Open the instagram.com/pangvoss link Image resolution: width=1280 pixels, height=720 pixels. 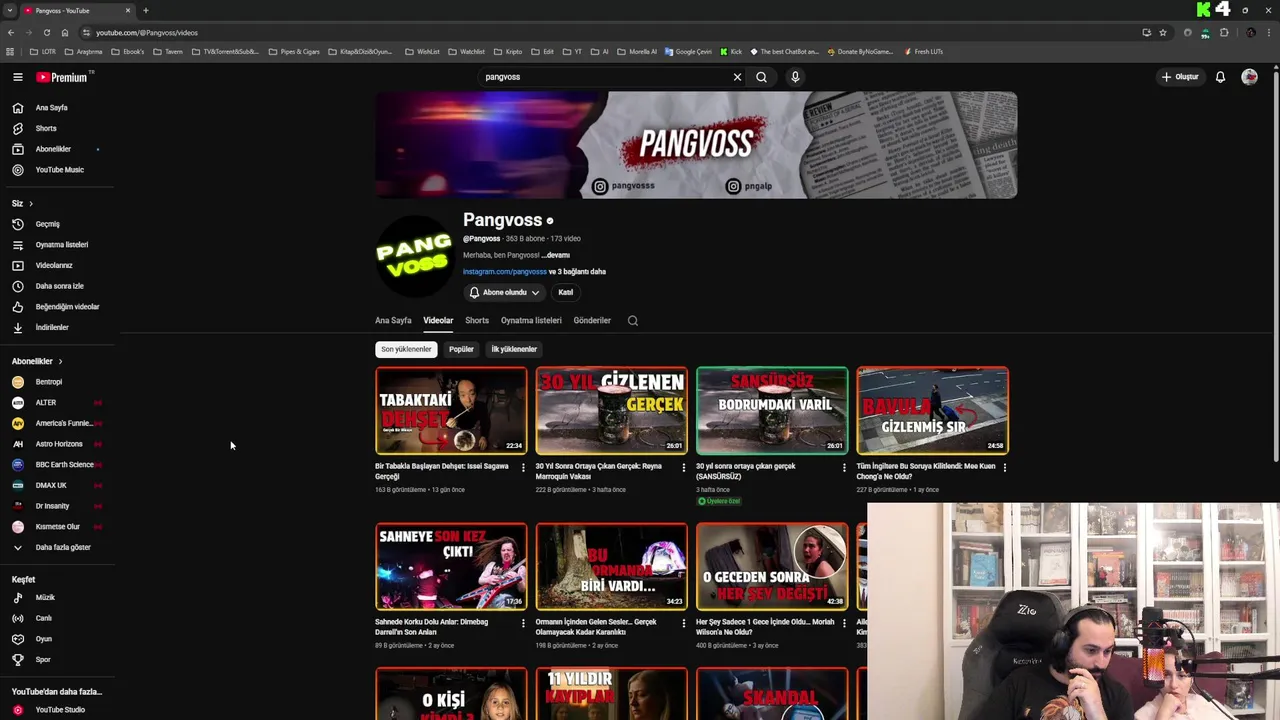coord(505,272)
